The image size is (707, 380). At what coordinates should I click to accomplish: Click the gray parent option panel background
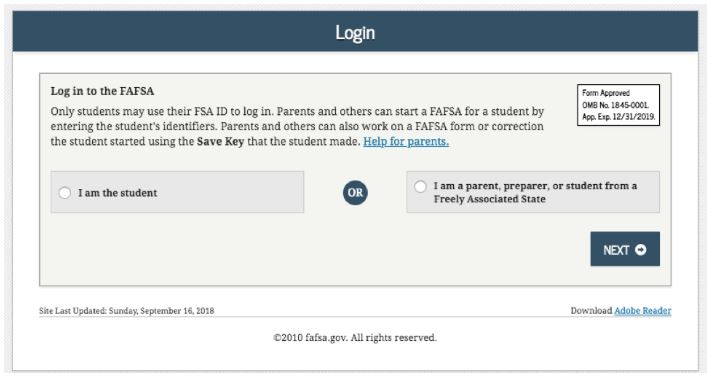pos(533,192)
